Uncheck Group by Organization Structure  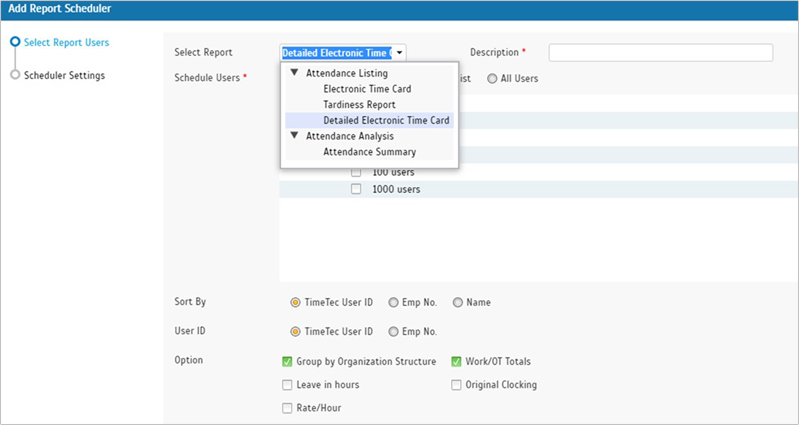pos(287,362)
